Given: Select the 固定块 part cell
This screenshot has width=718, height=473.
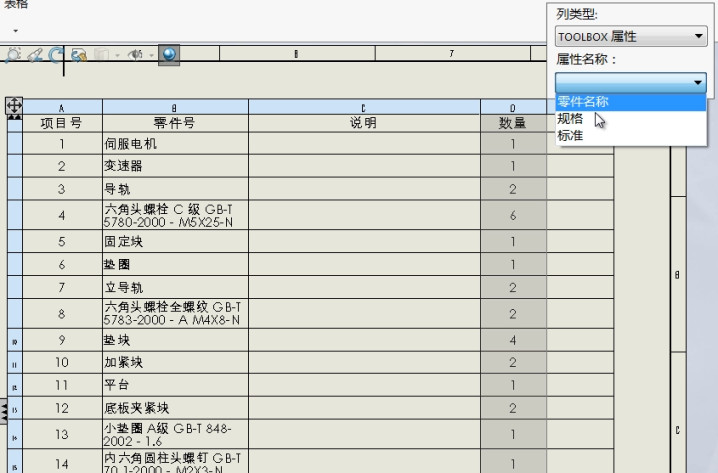Looking at the screenshot, I should (175, 241).
